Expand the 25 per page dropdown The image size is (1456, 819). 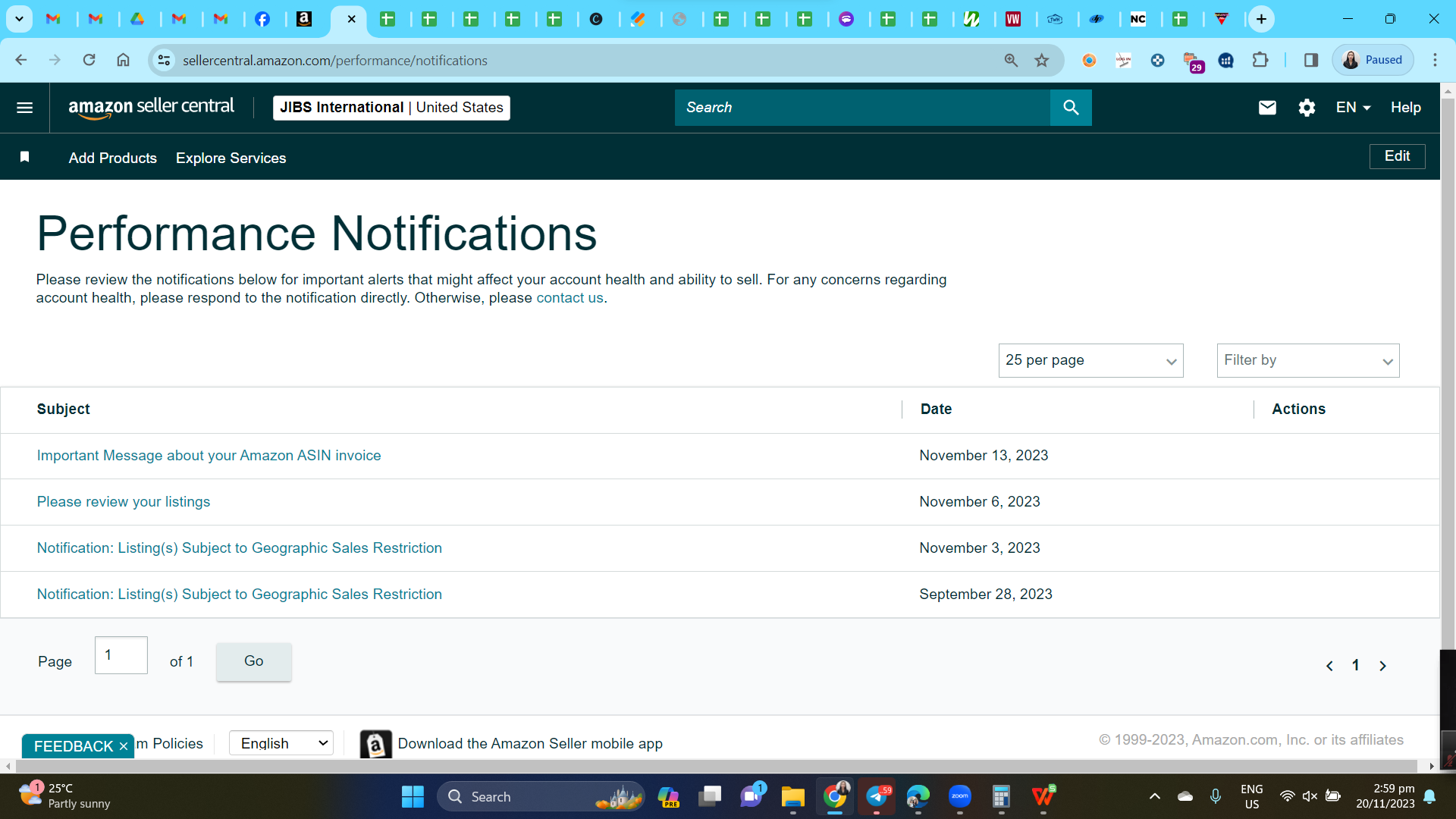click(x=1090, y=360)
